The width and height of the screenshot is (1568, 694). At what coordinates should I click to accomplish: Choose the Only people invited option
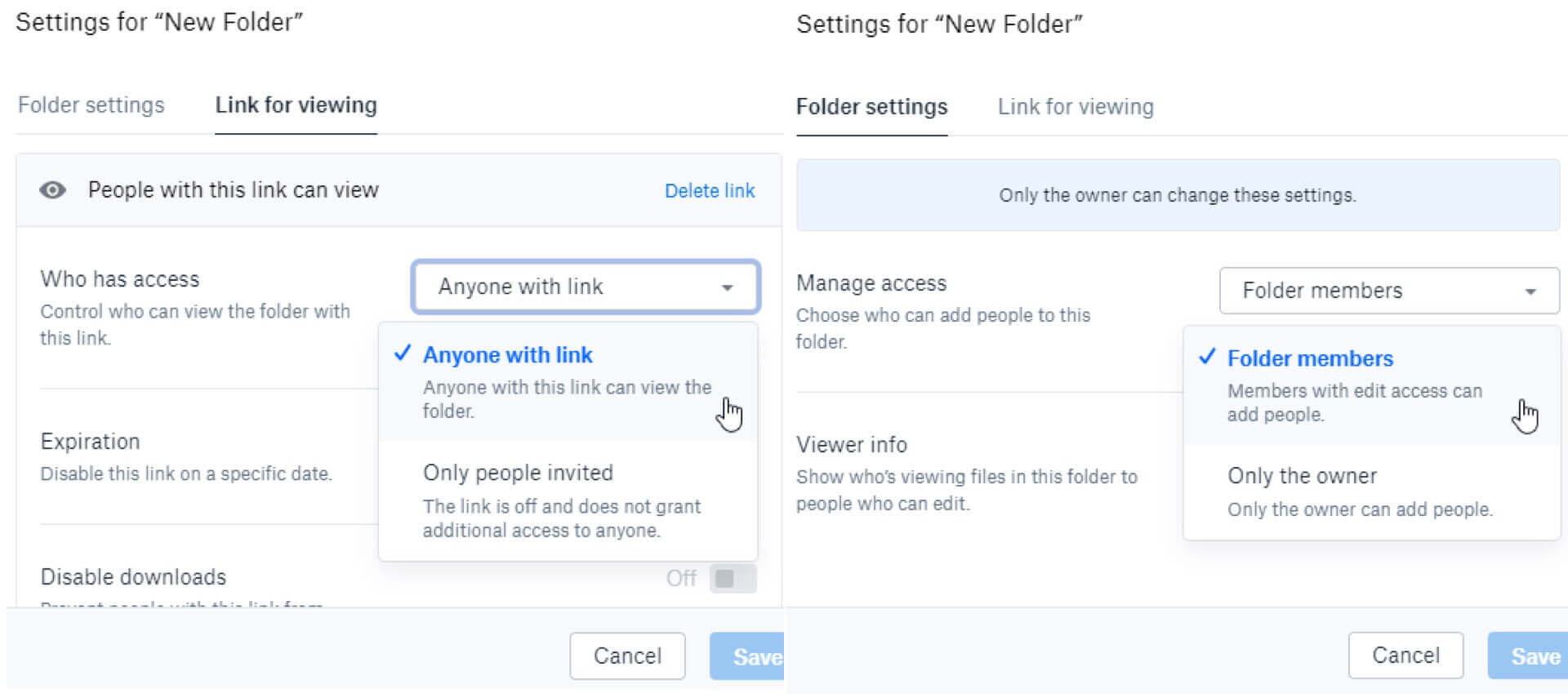518,473
